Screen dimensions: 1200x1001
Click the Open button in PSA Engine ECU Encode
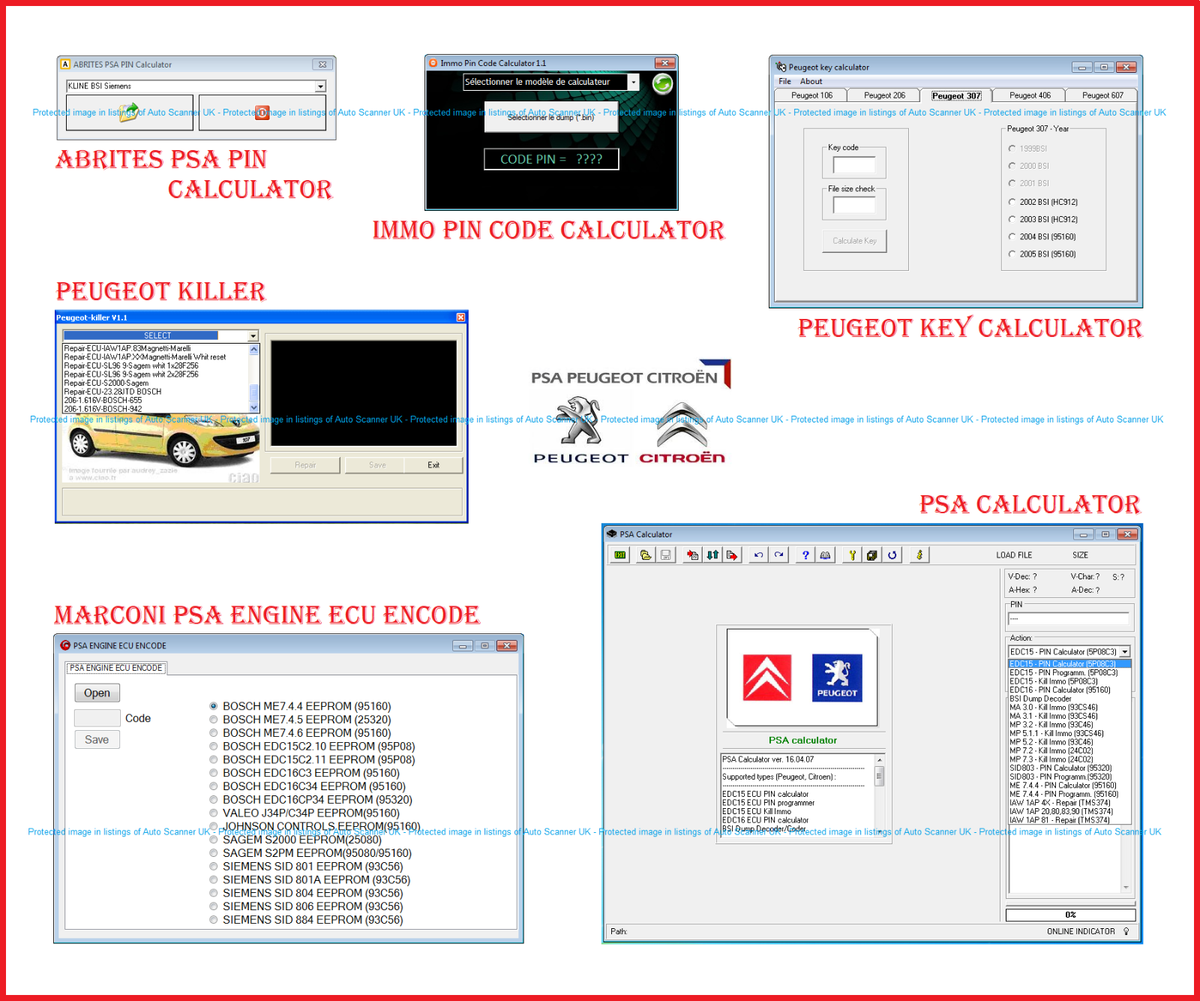coord(97,693)
